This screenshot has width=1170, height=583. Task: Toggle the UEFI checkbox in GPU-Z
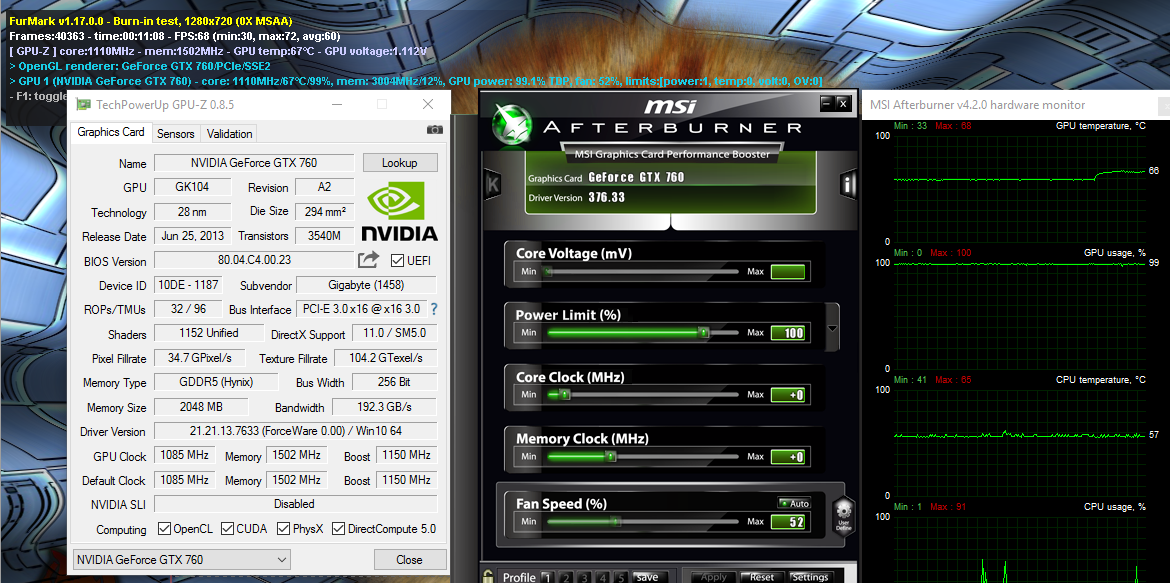tap(398, 261)
